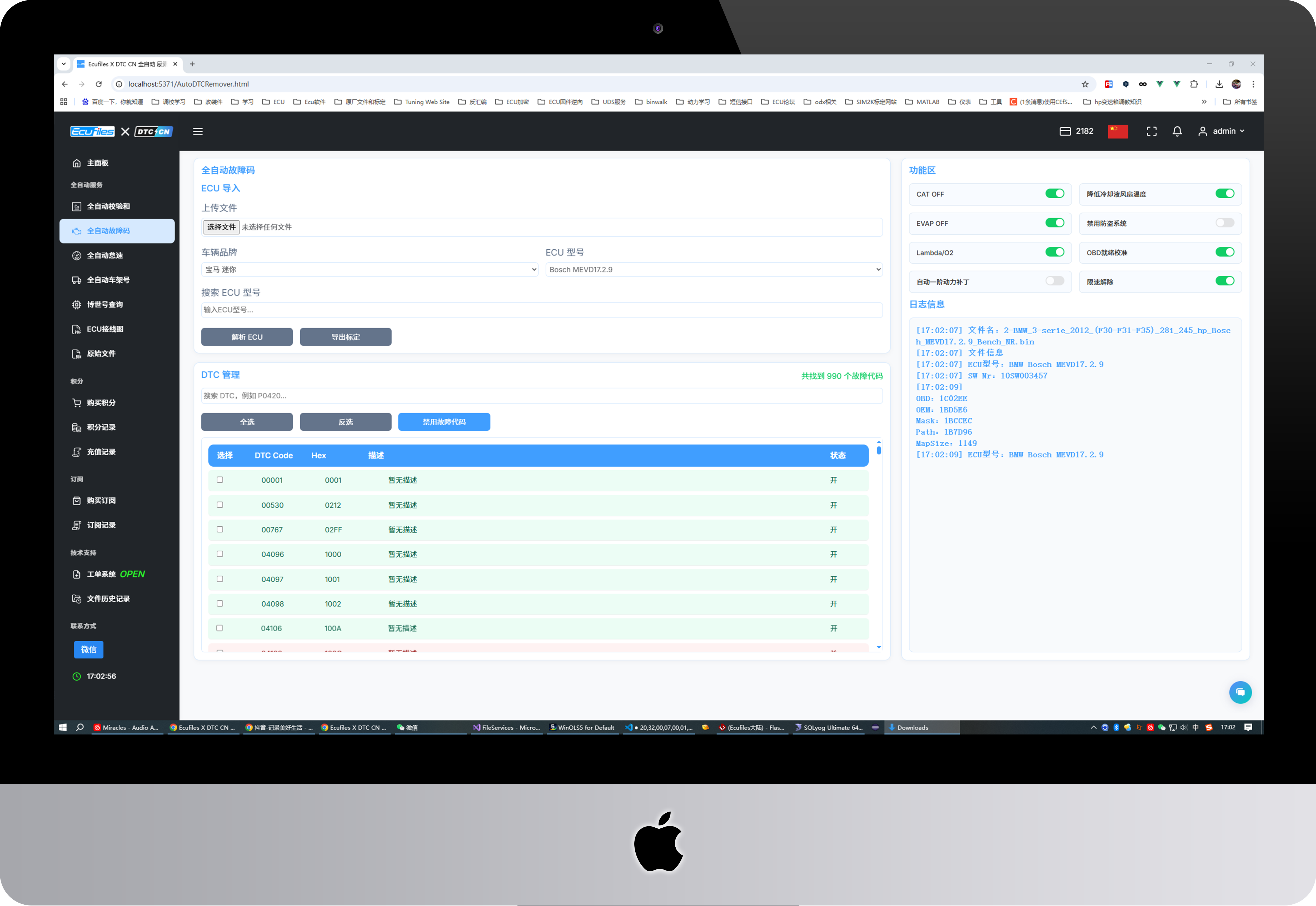Click the credits card icon showing 2182
Screen dimensions: 1316x906
pos(1065,131)
